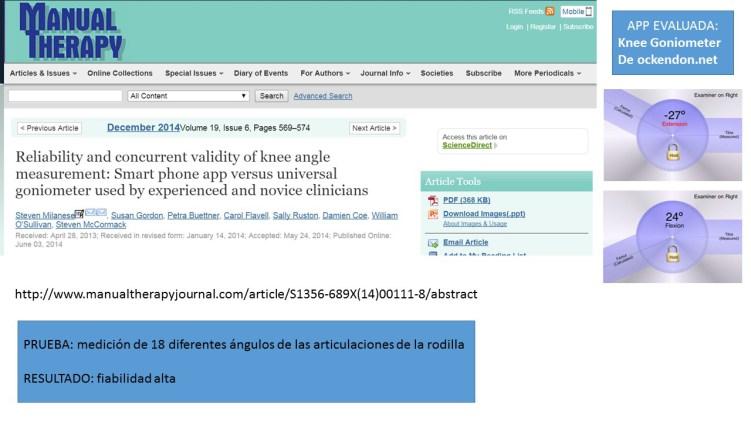The width and height of the screenshot is (751, 422).
Task: Click the Login link
Action: tap(514, 27)
